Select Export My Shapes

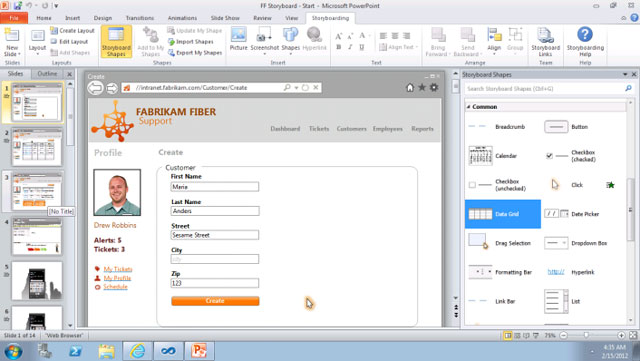point(195,53)
